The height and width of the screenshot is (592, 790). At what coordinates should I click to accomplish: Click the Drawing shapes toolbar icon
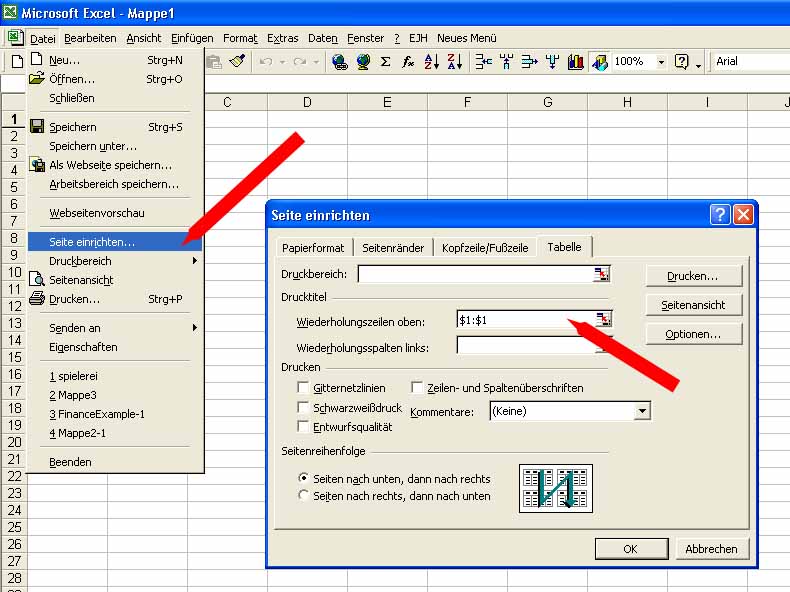(x=600, y=62)
